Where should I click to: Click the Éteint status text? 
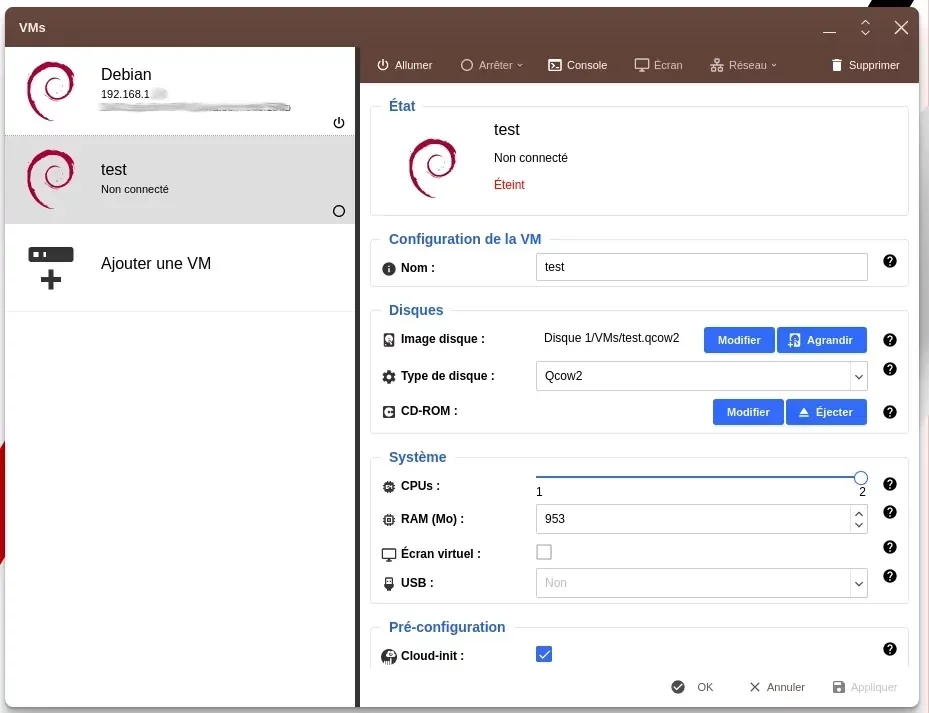pos(509,184)
